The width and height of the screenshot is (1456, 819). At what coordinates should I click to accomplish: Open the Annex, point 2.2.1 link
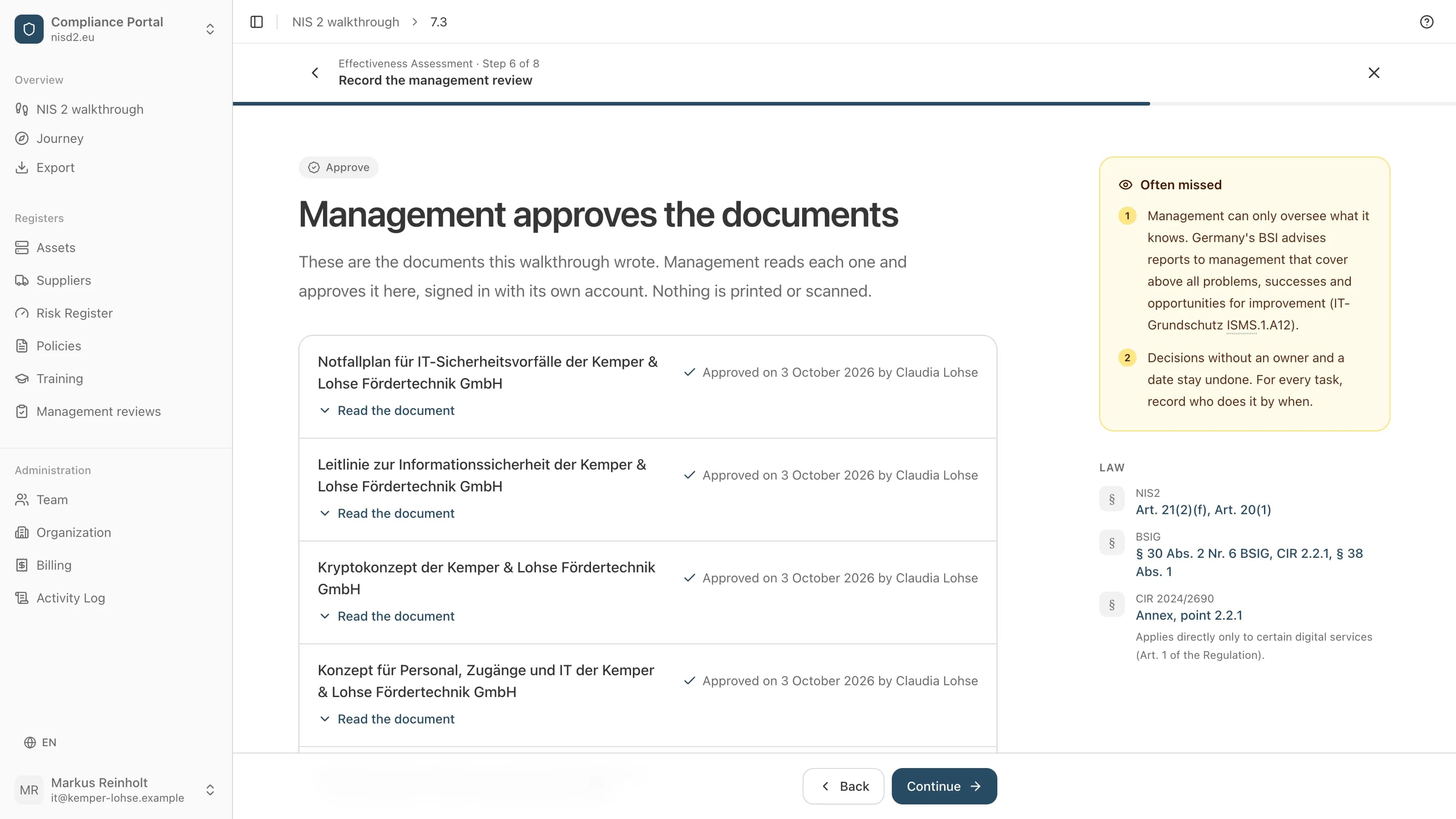pyautogui.click(x=1189, y=616)
